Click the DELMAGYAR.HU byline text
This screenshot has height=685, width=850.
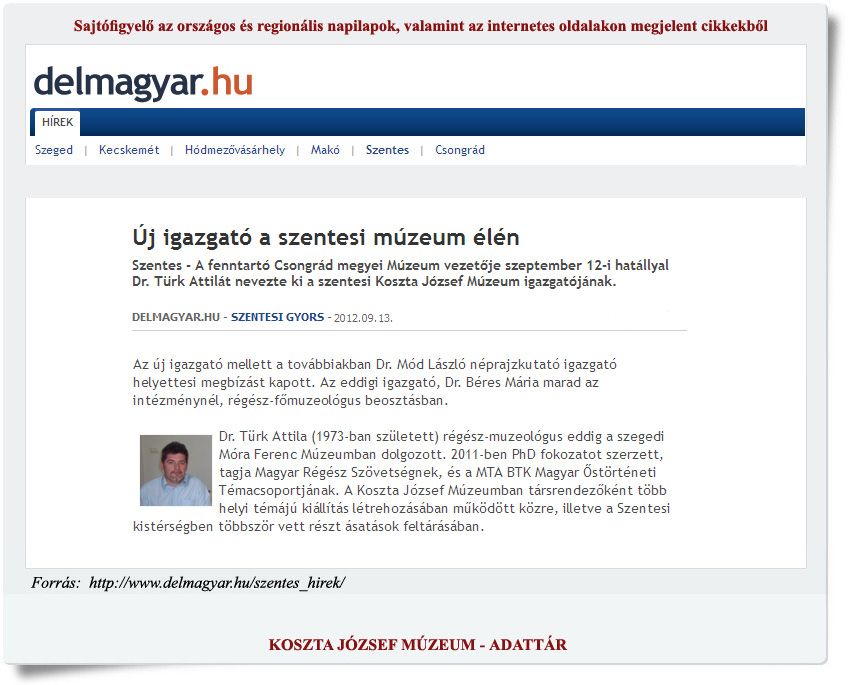(x=176, y=317)
